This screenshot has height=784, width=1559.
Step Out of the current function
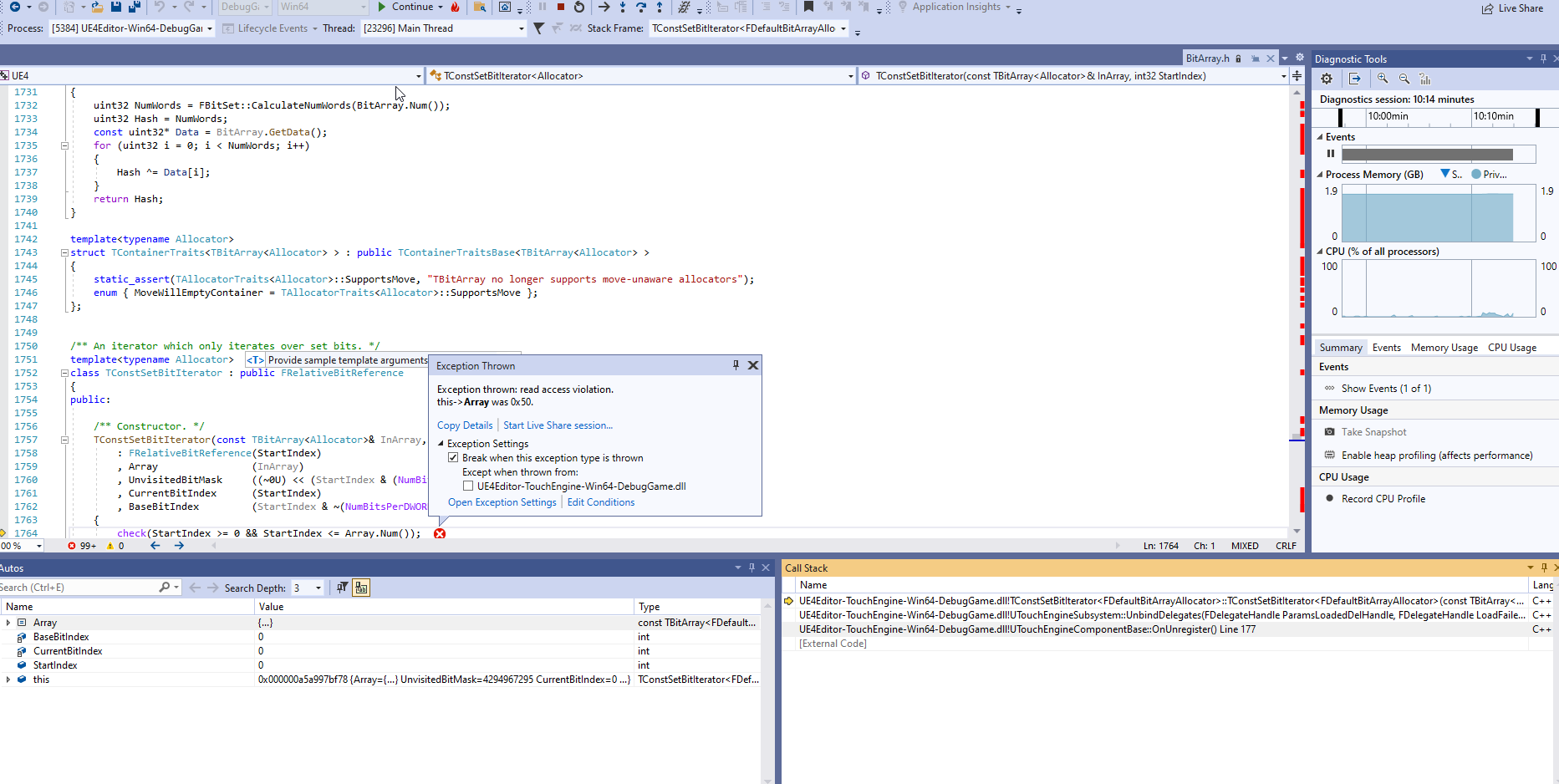660,7
